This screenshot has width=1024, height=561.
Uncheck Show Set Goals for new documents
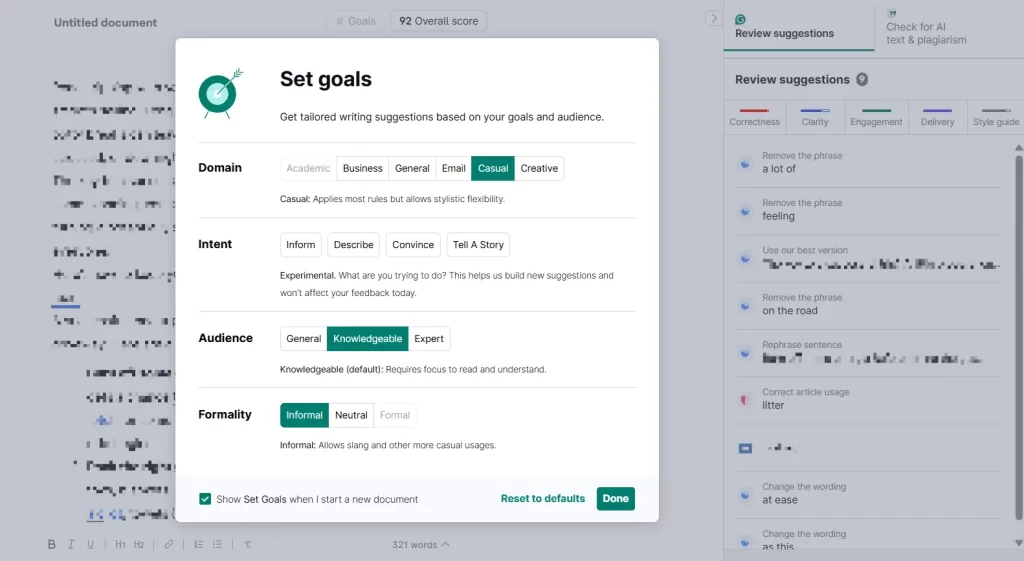tap(205, 499)
